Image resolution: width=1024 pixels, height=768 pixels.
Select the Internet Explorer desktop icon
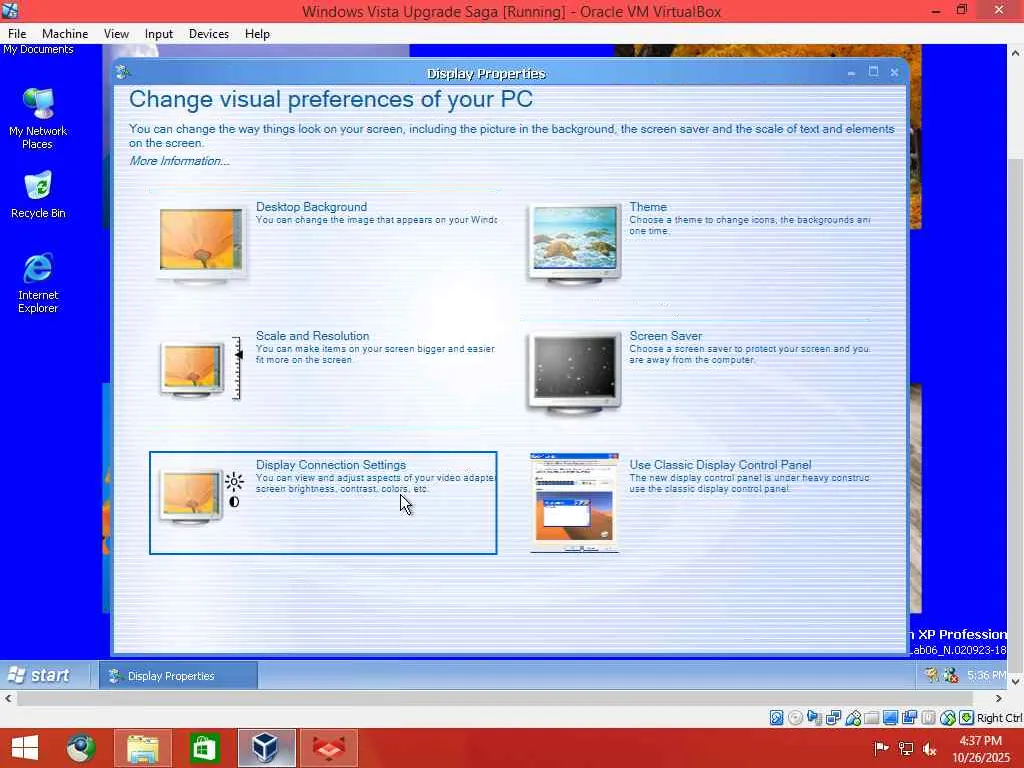click(38, 282)
